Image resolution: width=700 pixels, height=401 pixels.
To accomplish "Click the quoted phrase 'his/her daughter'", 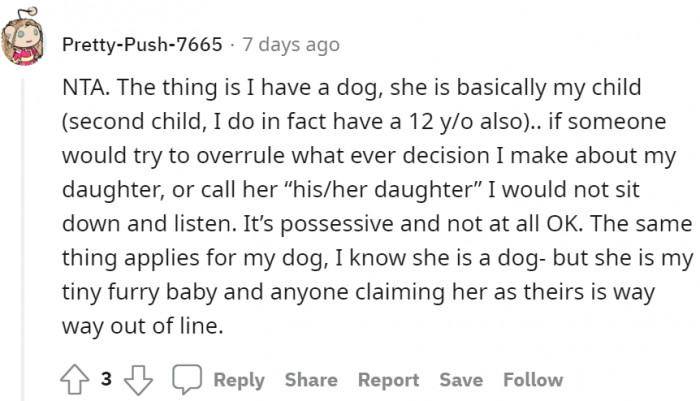I will (381, 189).
